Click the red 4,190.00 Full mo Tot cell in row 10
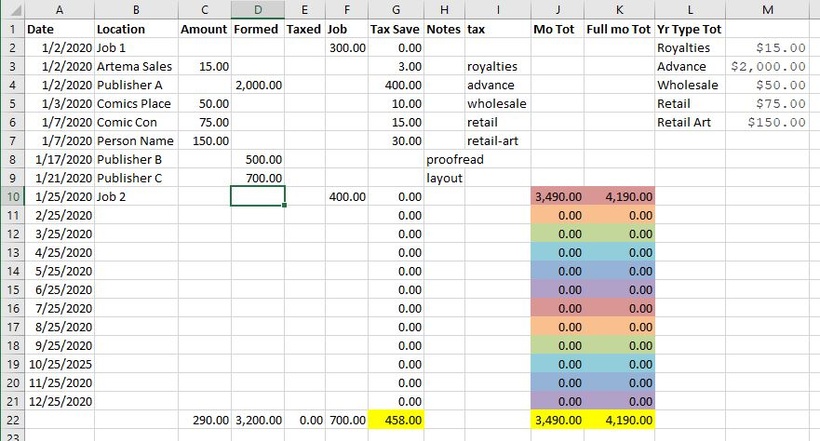The height and width of the screenshot is (441, 820). pyautogui.click(x=619, y=197)
